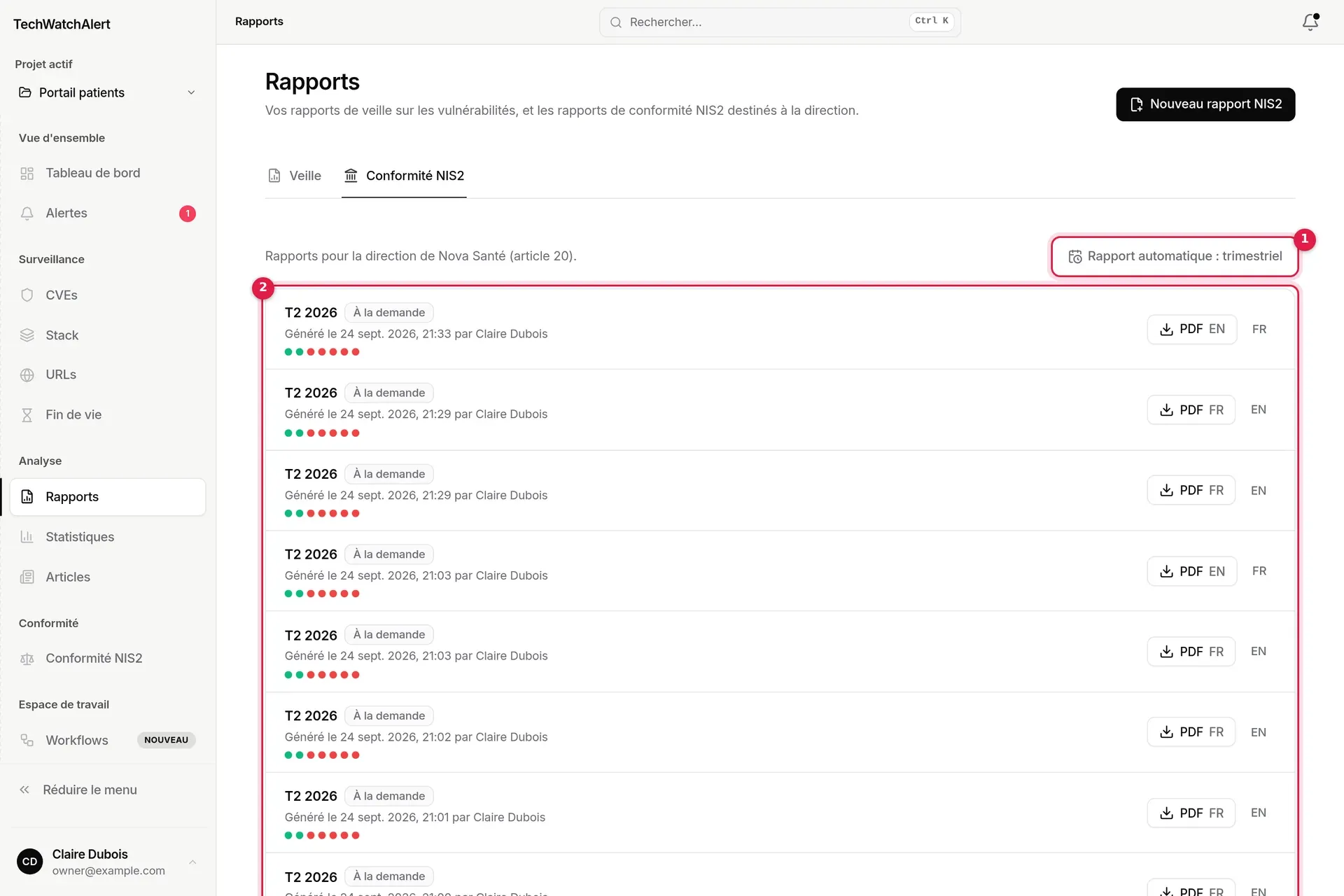Click the Conformité NIS2 scales icon
Screen dimensions: 1344x896
coord(27,659)
